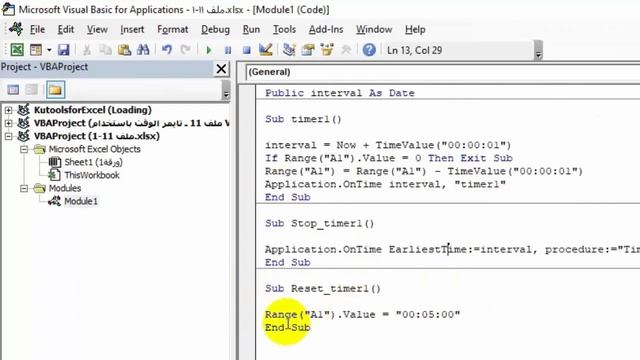640x360 pixels.
Task: Click the Application.OnTime interval, "timer1" line
Action: 385,184
